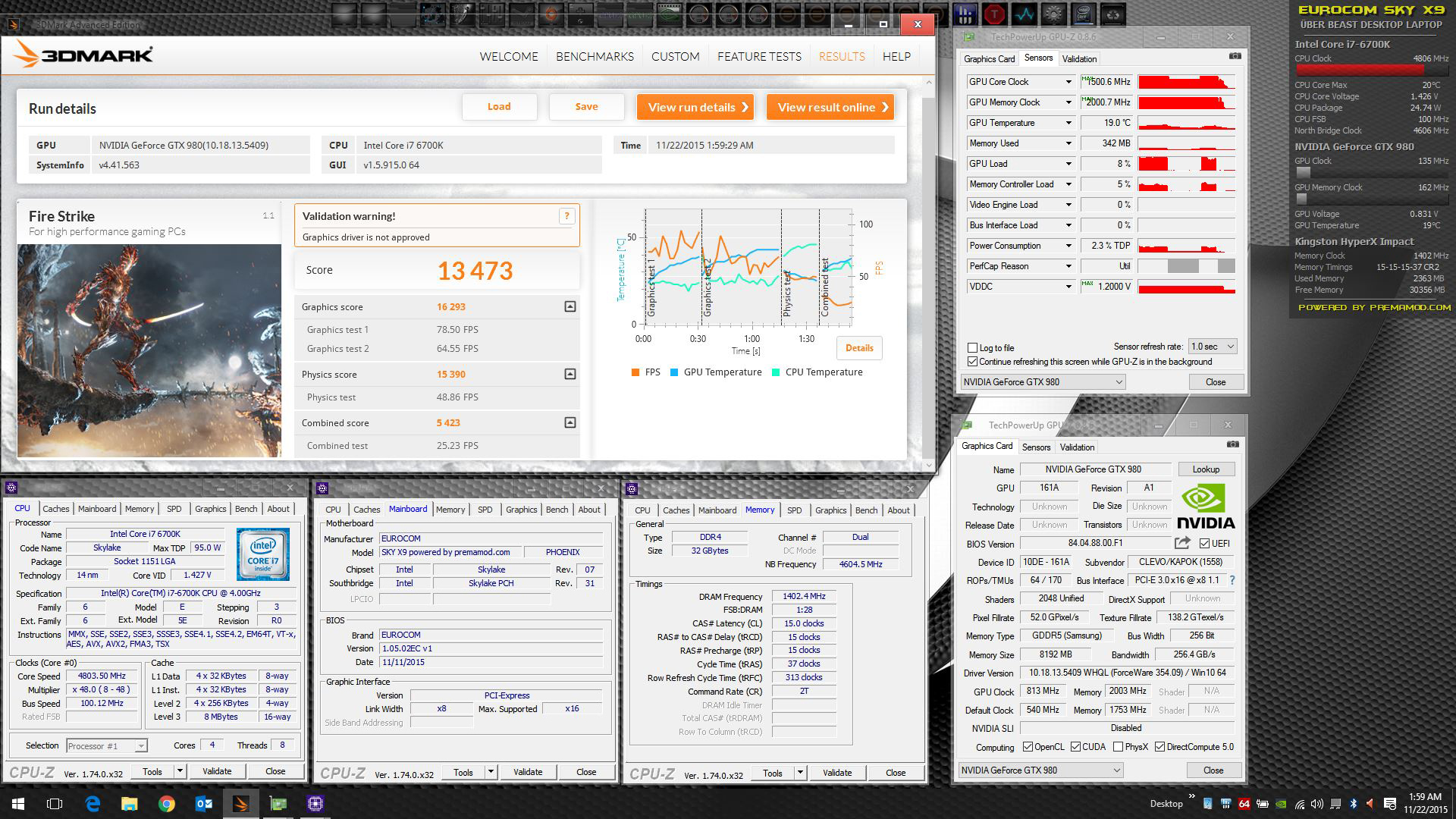Click the 3DMark logo
This screenshot has height=819, width=1456.
click(84, 55)
